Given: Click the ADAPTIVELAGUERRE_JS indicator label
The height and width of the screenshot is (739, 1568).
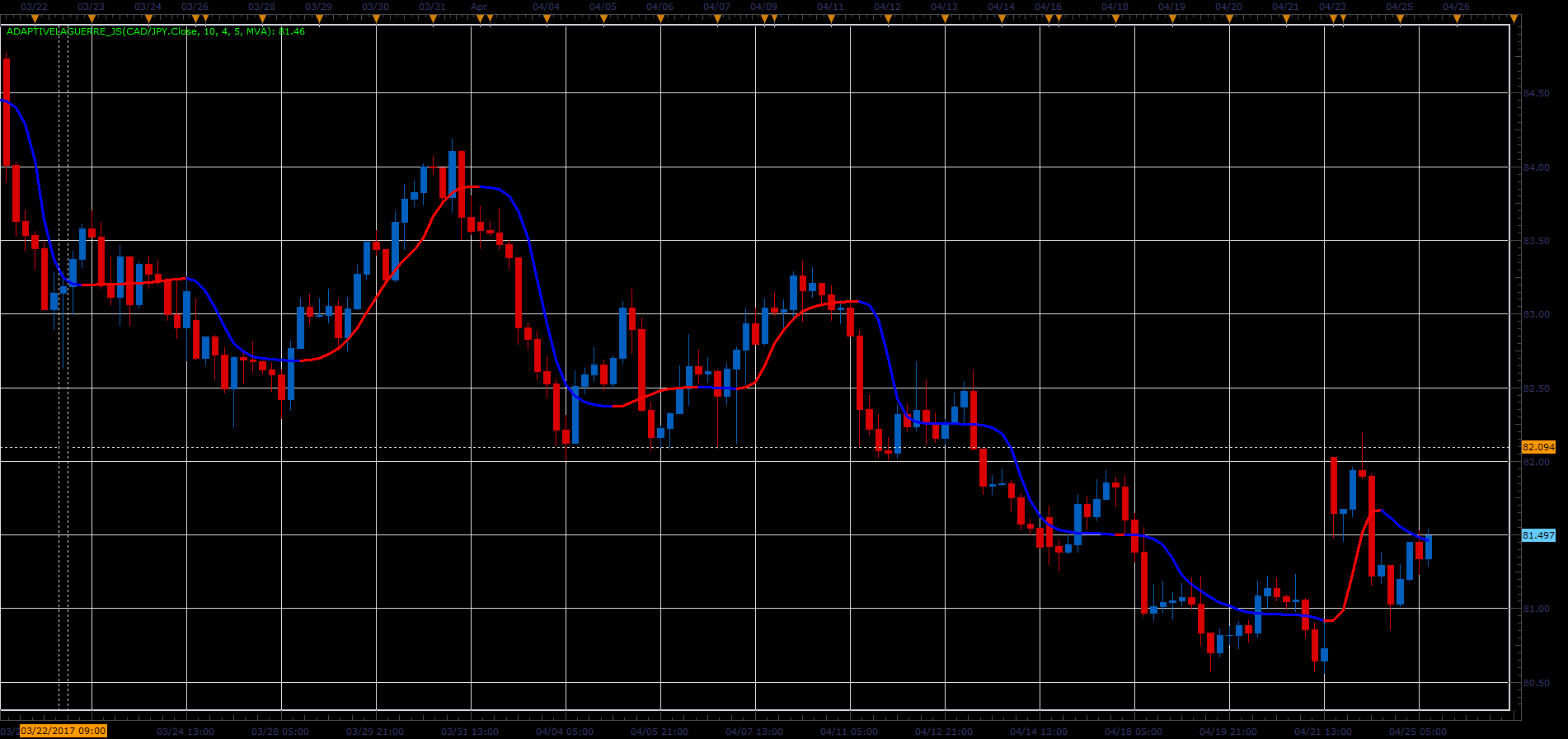Looking at the screenshot, I should (156, 31).
